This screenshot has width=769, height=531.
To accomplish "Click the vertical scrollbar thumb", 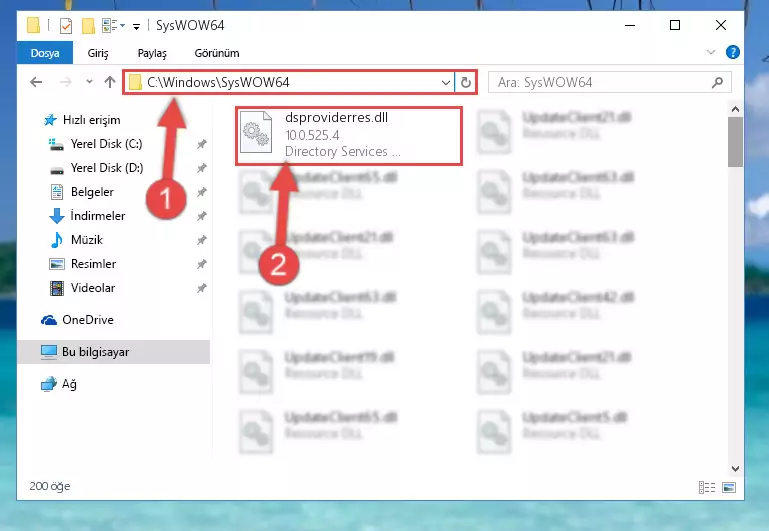I will (735, 142).
